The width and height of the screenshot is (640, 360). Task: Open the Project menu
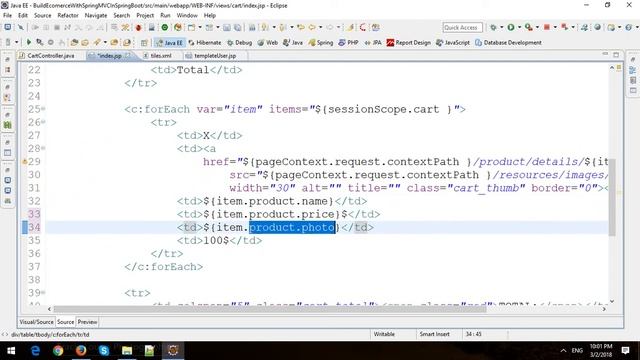pyautogui.click(x=145, y=15)
